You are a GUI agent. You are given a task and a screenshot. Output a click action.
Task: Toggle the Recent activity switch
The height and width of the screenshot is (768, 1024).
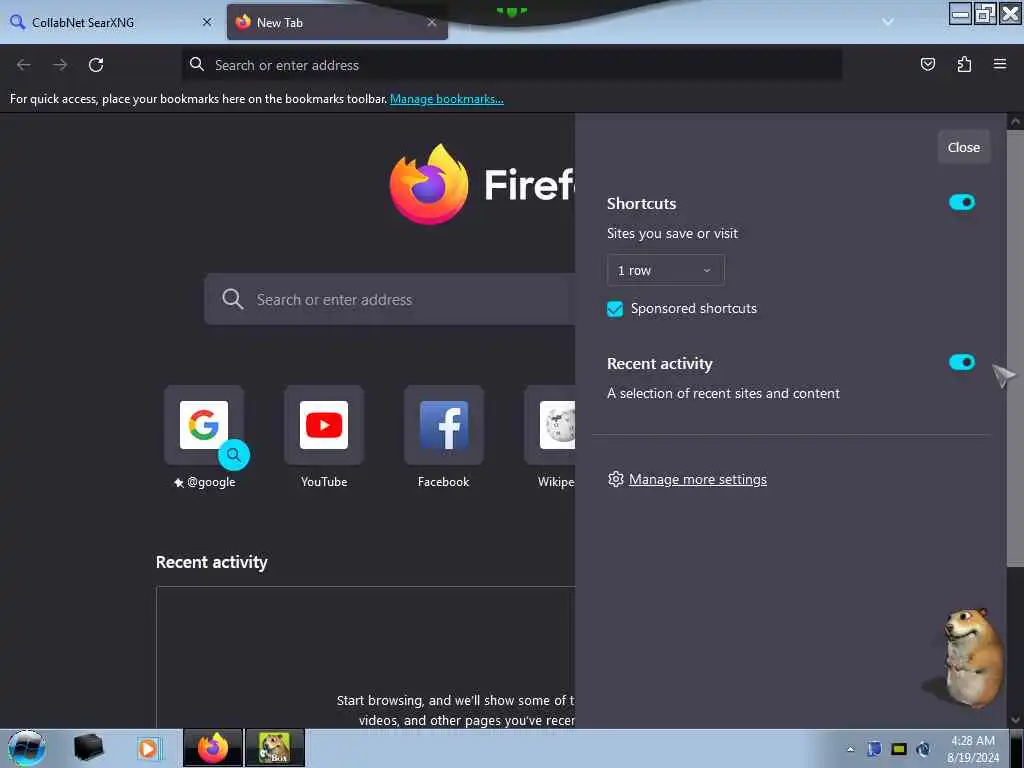961,362
